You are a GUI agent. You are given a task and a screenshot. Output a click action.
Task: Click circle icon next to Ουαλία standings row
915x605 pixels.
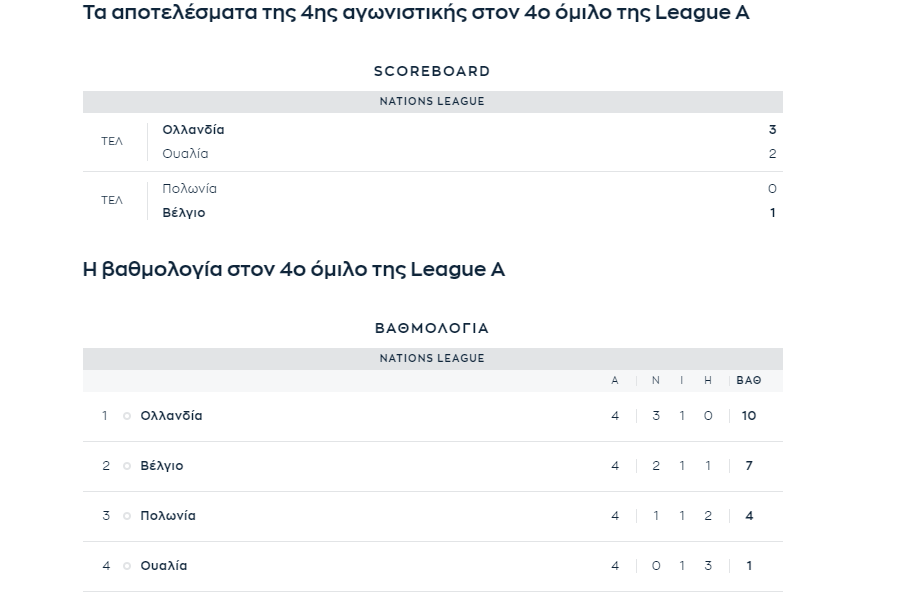[127, 566]
